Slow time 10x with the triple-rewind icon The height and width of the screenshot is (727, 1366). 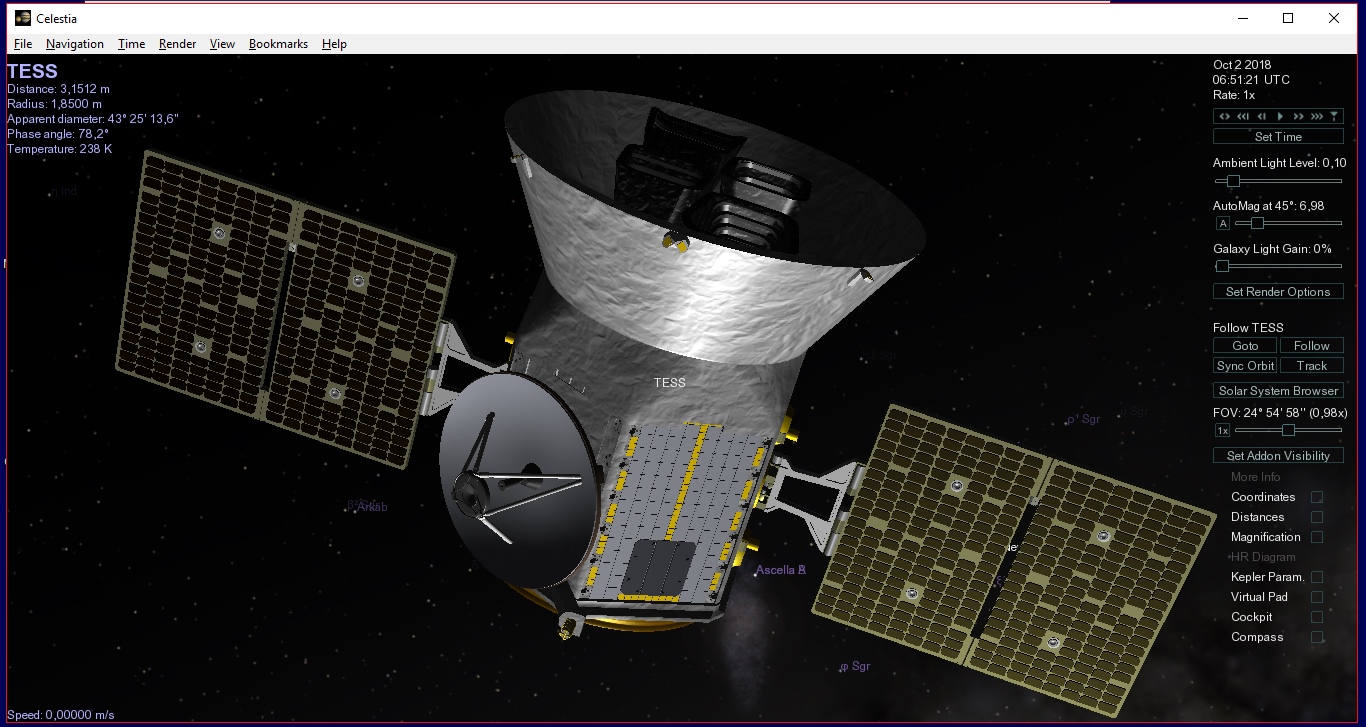1243,117
